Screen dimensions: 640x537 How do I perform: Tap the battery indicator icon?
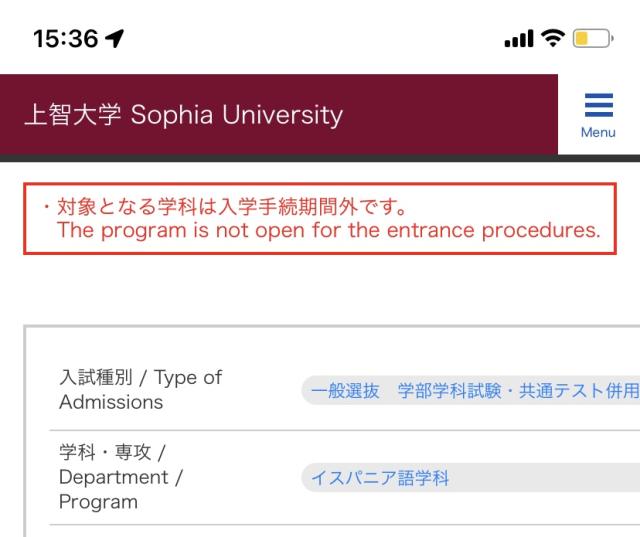coord(591,38)
